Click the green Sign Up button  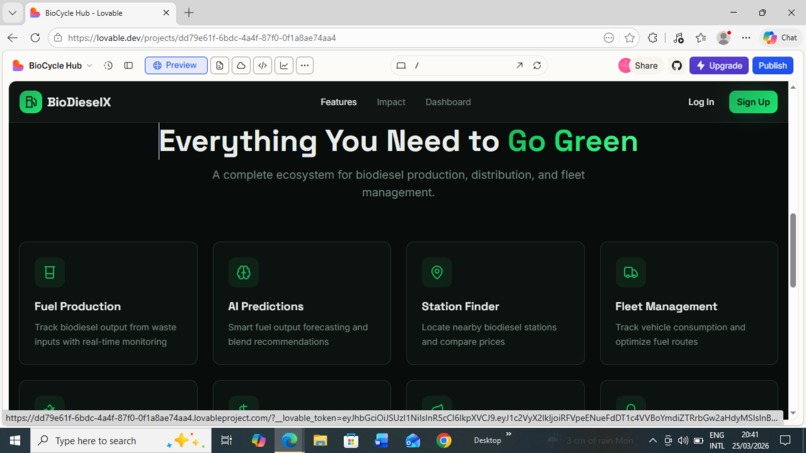point(753,102)
